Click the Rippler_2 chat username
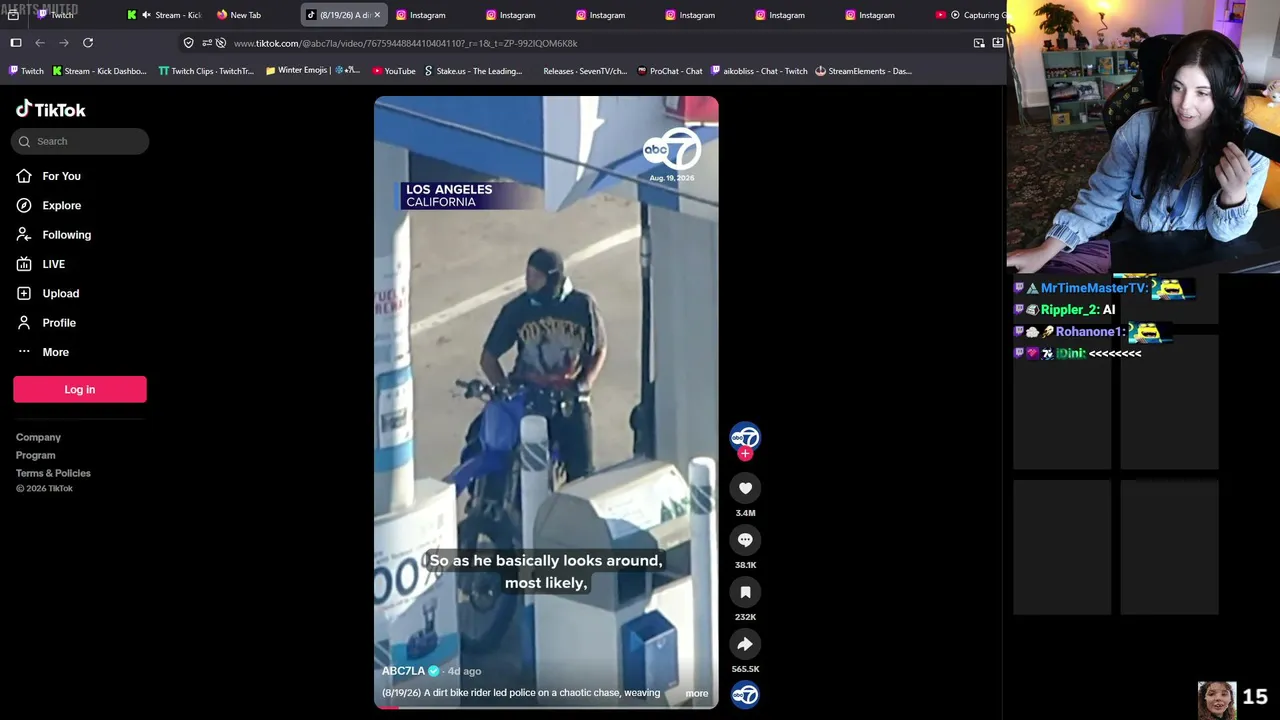 [1070, 310]
